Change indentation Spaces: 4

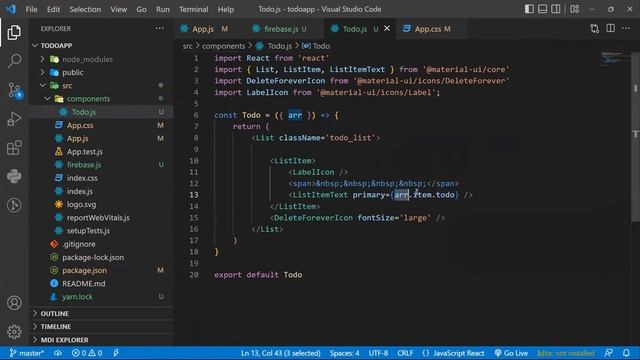tap(344, 353)
